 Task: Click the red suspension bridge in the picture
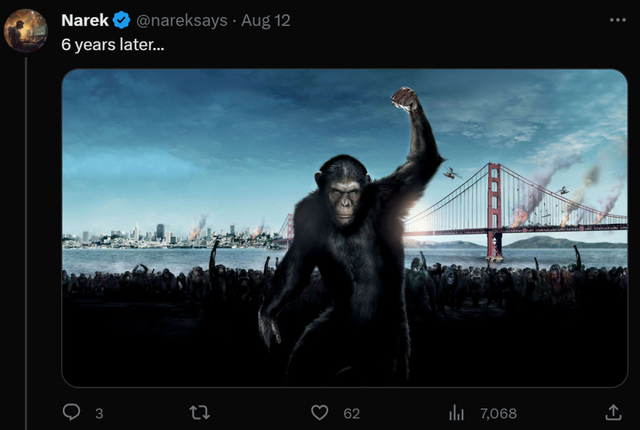[x=514, y=212]
